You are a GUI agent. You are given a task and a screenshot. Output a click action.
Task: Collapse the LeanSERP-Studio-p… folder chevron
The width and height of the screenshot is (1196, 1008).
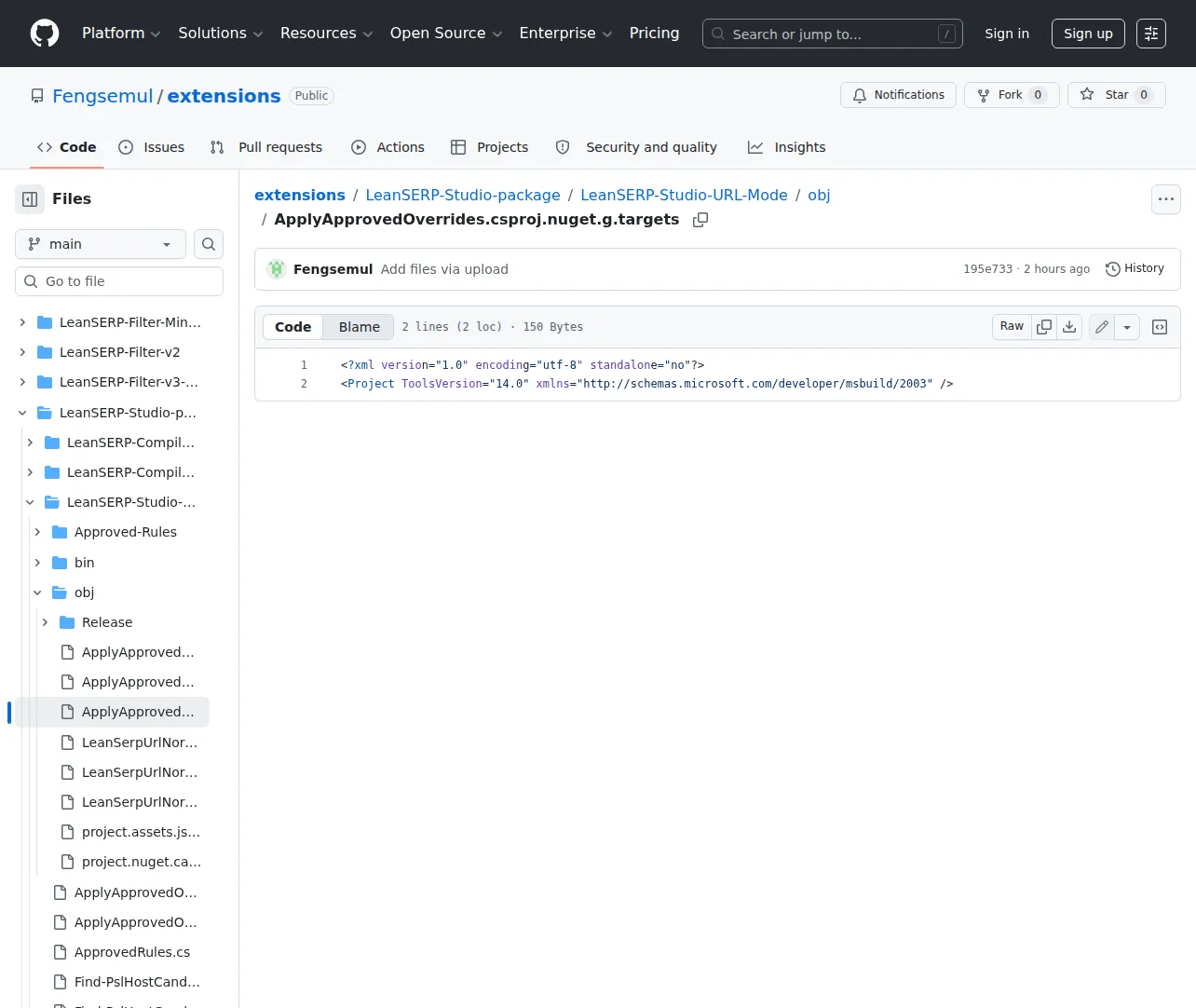(x=22, y=413)
